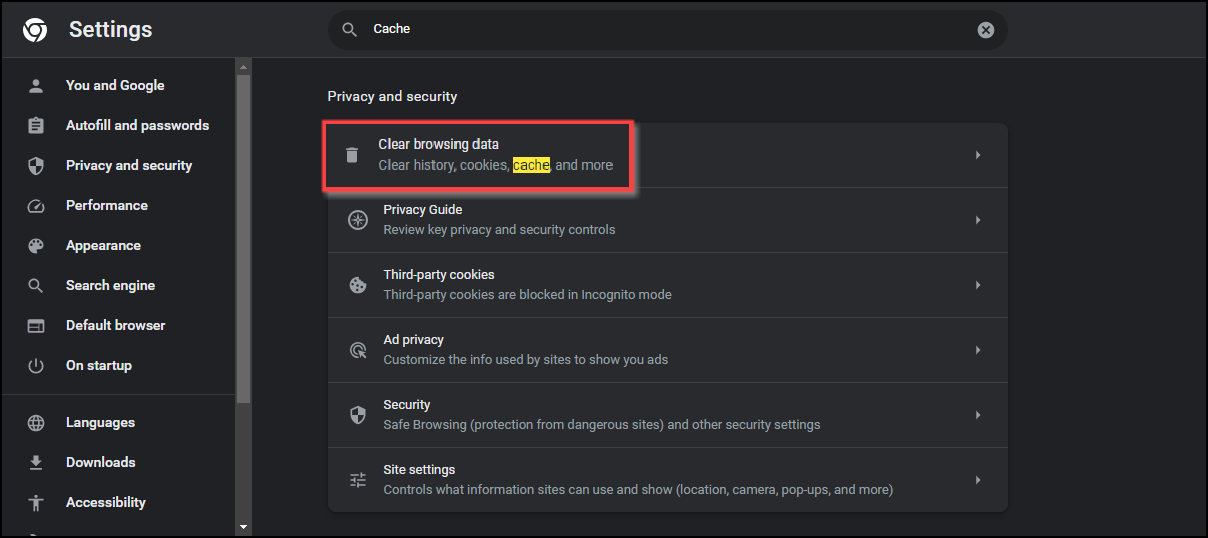Open Performance in the sidebar

pos(106,205)
